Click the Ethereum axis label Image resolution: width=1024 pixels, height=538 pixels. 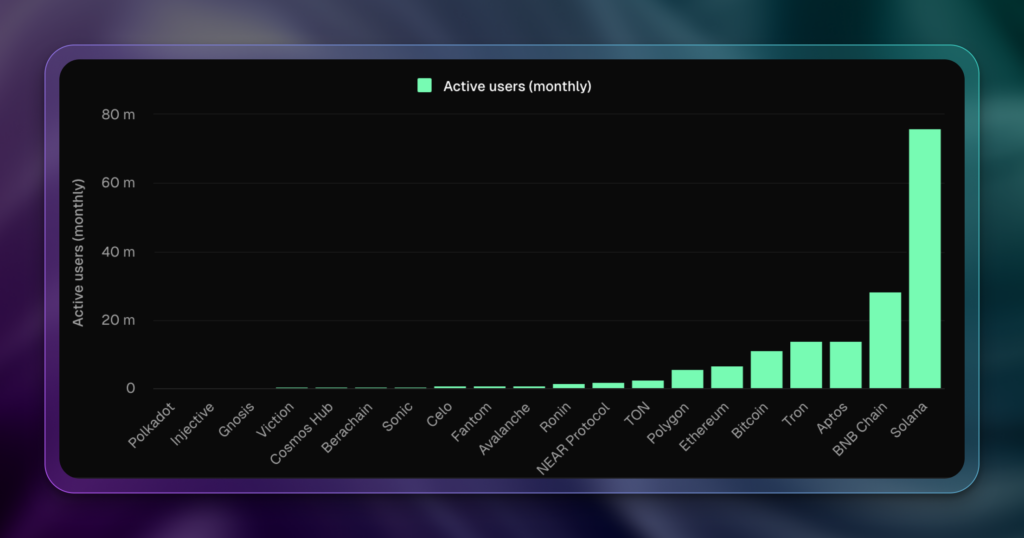tap(703, 427)
